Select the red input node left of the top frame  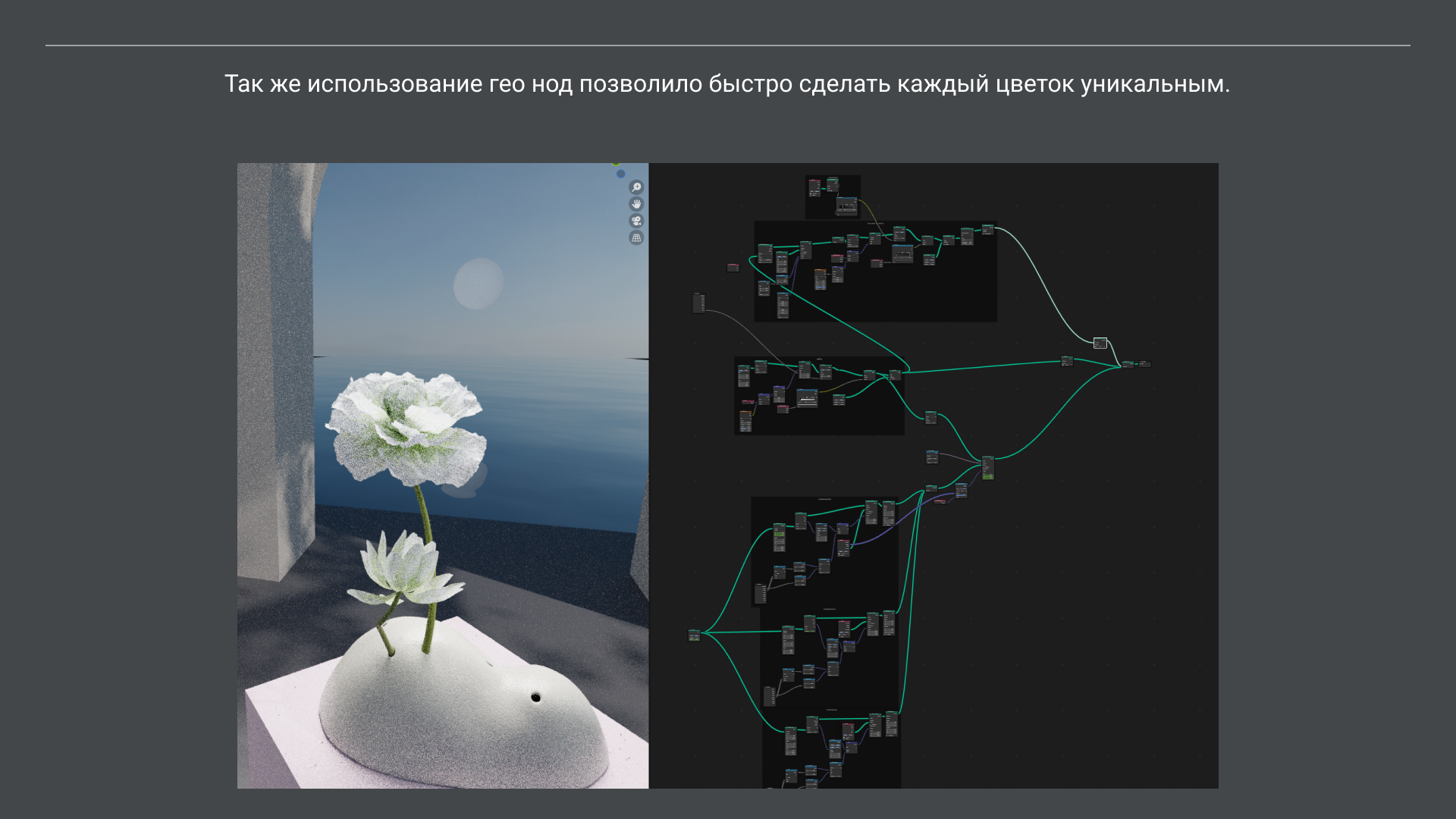pos(734,266)
